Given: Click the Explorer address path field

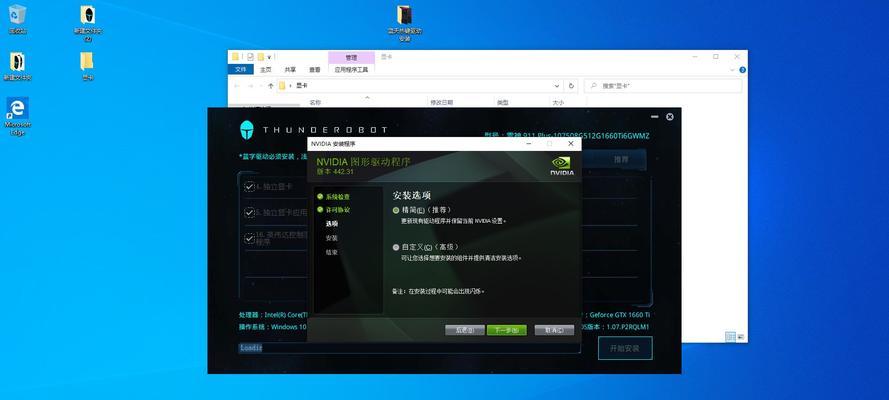Looking at the screenshot, I should point(420,86).
